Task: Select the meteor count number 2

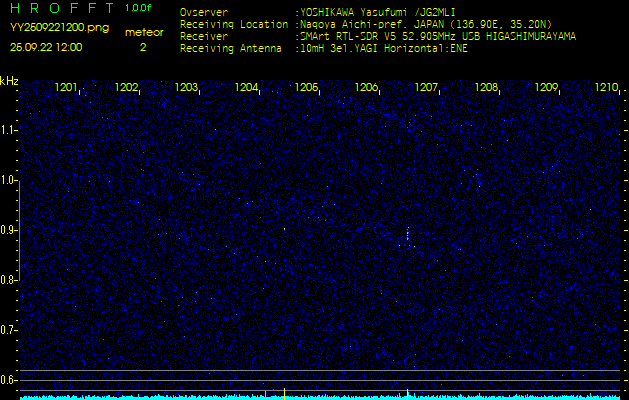Action: (x=143, y=46)
